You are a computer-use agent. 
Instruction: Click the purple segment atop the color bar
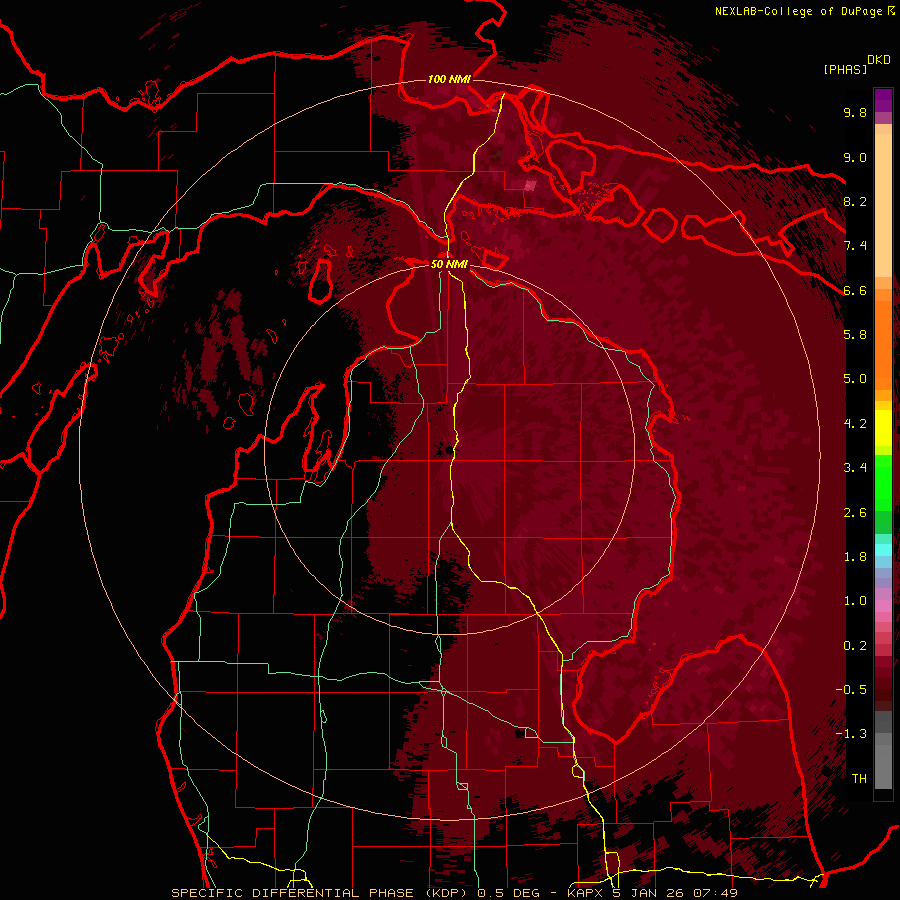883,100
